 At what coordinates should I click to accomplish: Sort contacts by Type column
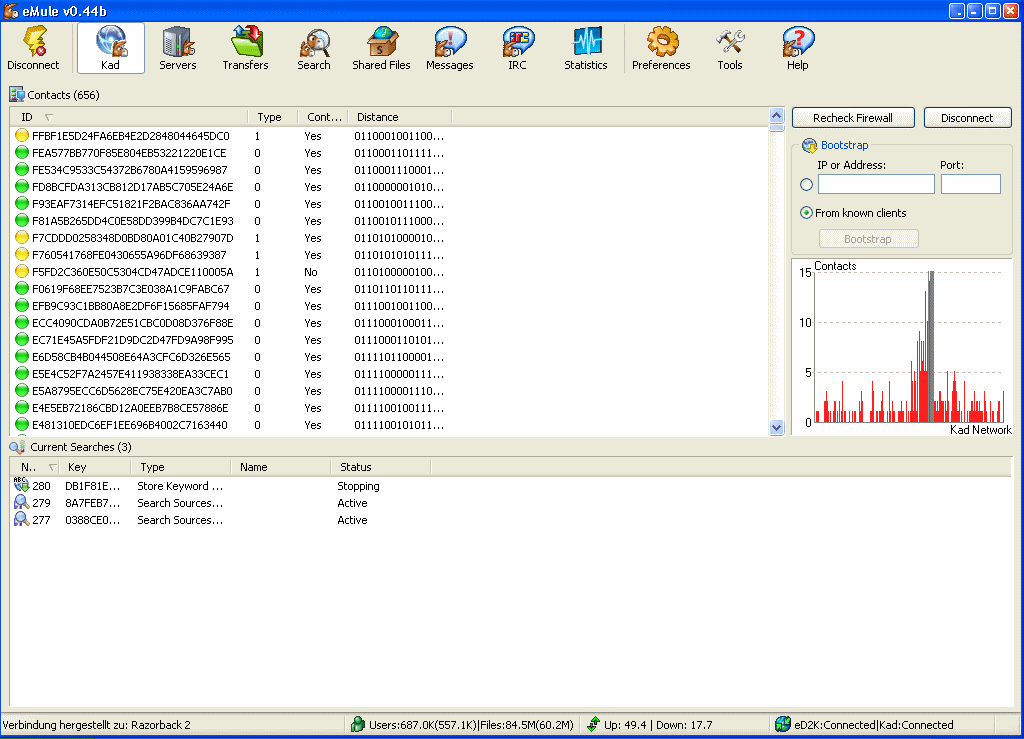(x=273, y=117)
